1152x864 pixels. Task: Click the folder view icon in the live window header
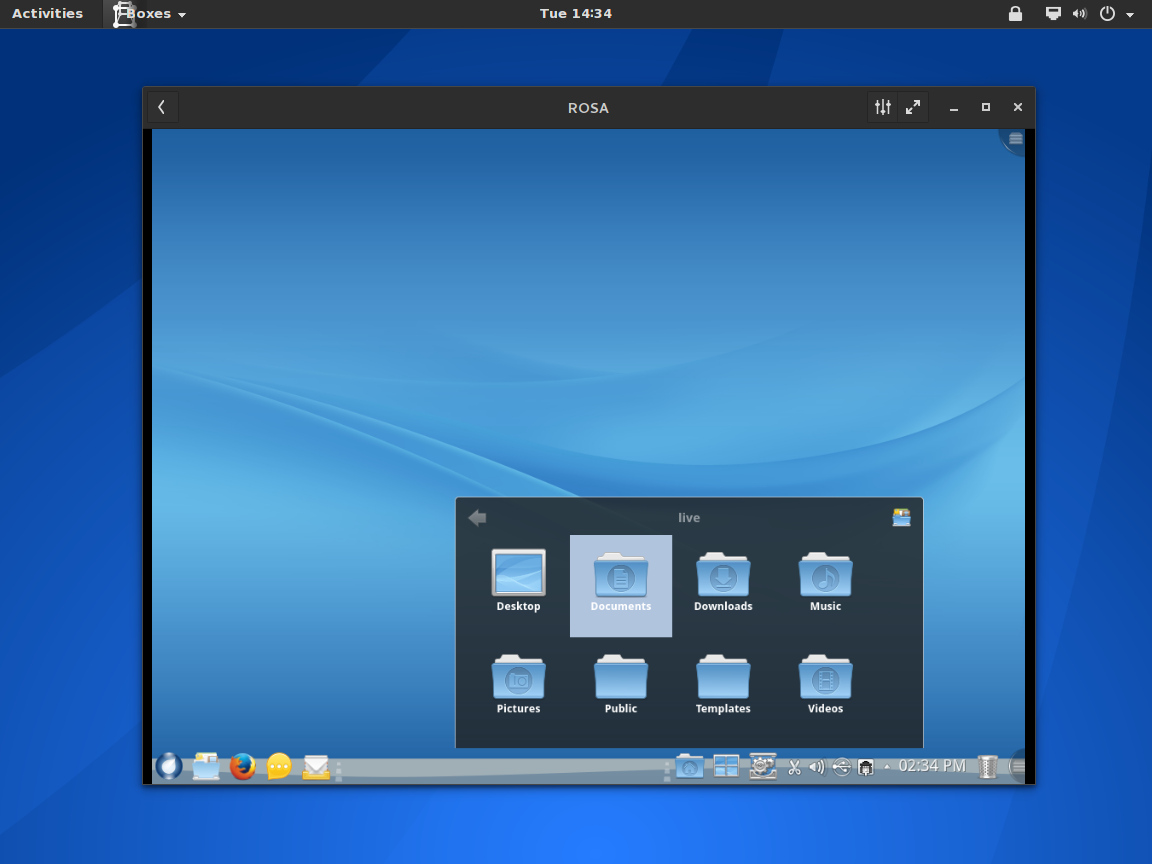point(900,517)
